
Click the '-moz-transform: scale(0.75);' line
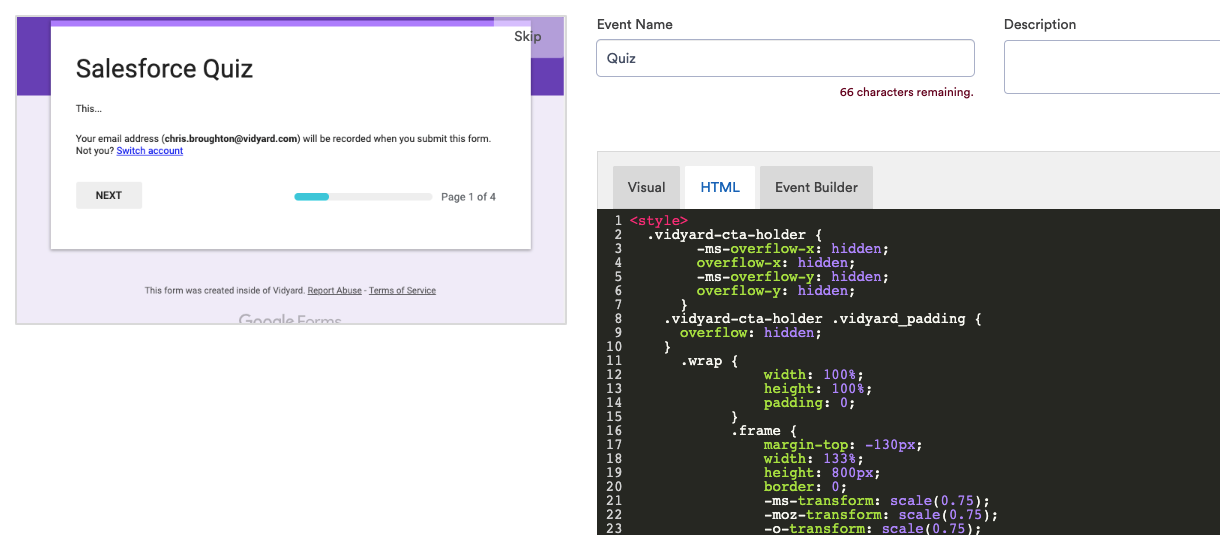click(880, 515)
